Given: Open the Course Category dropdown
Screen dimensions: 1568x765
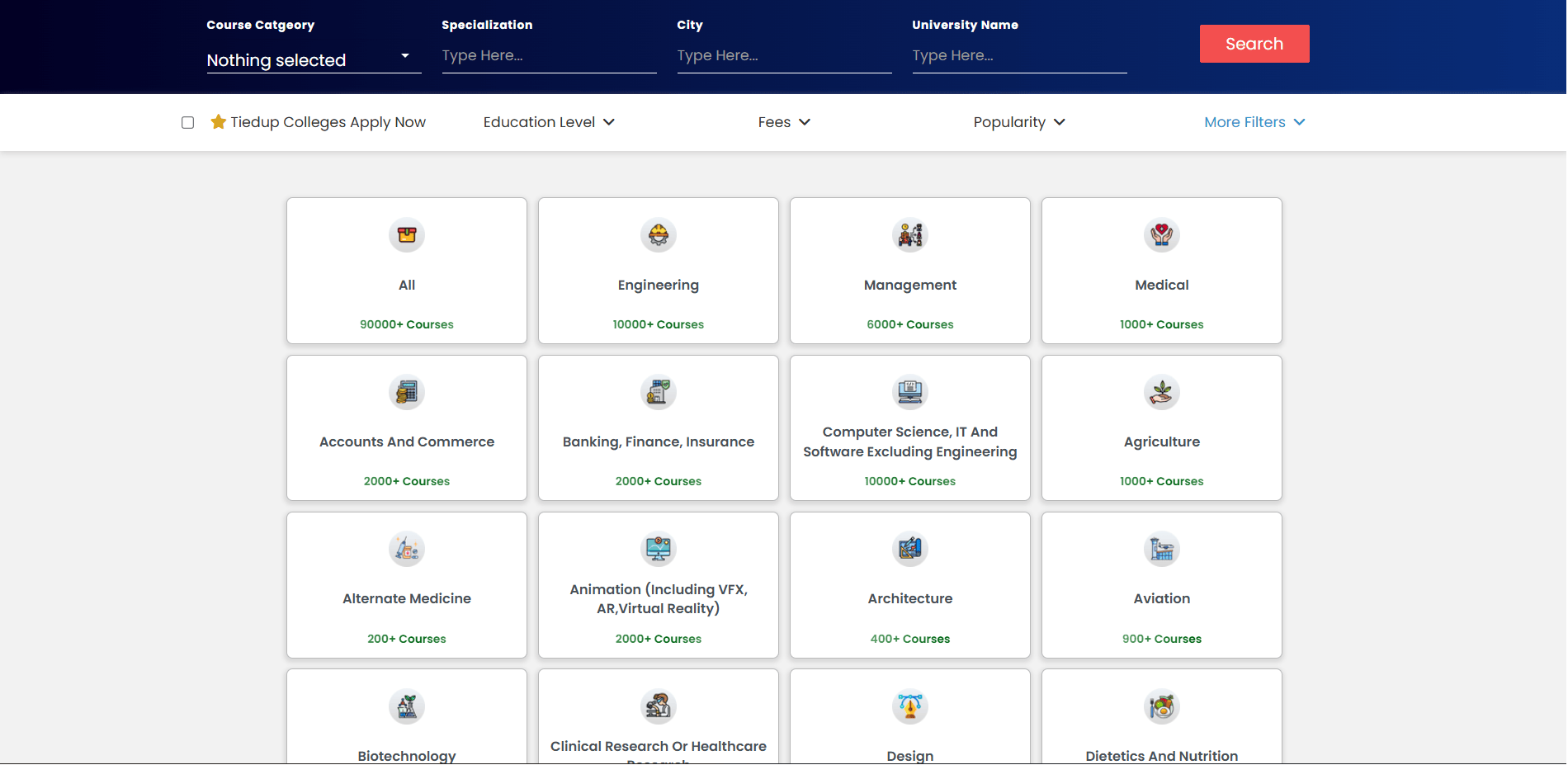Looking at the screenshot, I should [314, 60].
